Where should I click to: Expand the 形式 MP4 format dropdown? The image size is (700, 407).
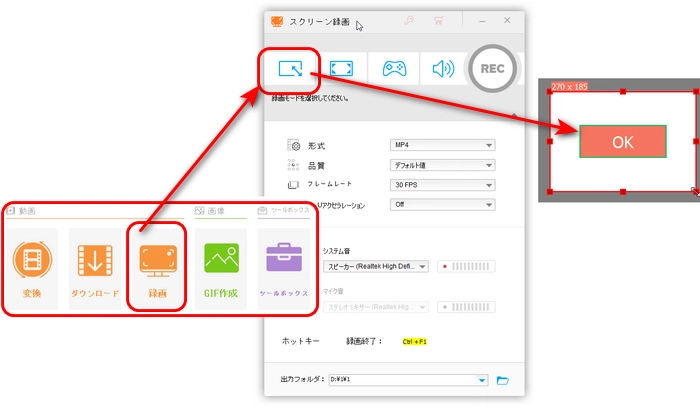(442, 145)
